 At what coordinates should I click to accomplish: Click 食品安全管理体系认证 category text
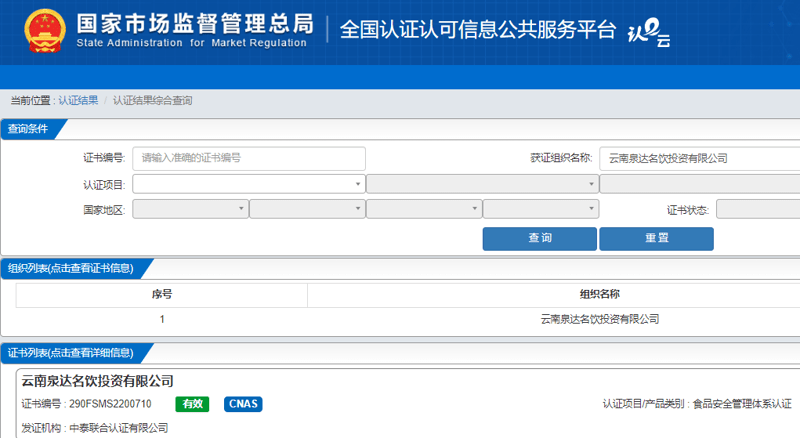(x=742, y=404)
